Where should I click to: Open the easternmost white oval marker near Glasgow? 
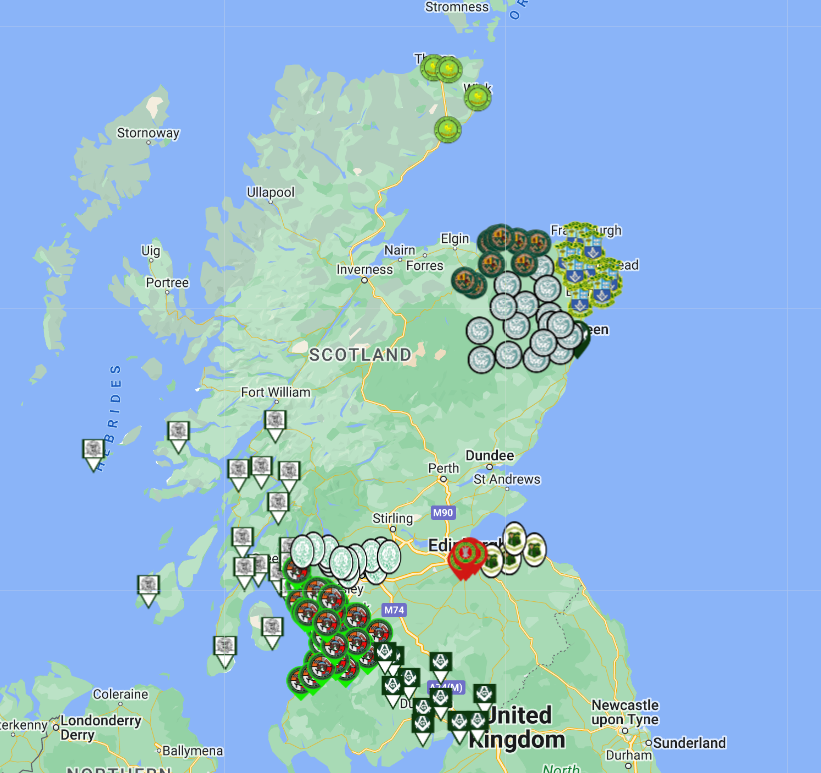coord(389,557)
